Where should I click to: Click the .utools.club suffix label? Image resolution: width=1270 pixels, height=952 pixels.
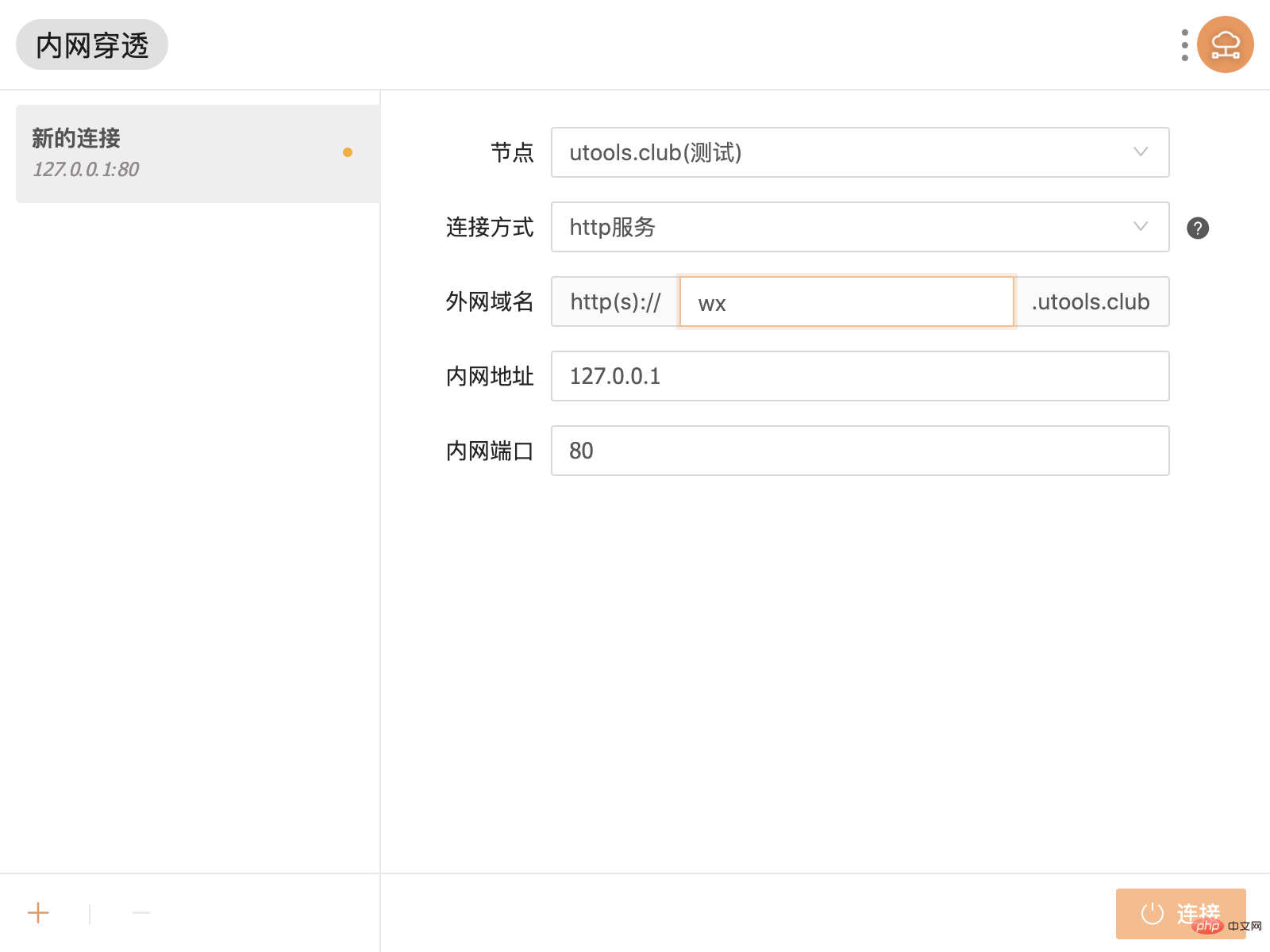click(1091, 301)
